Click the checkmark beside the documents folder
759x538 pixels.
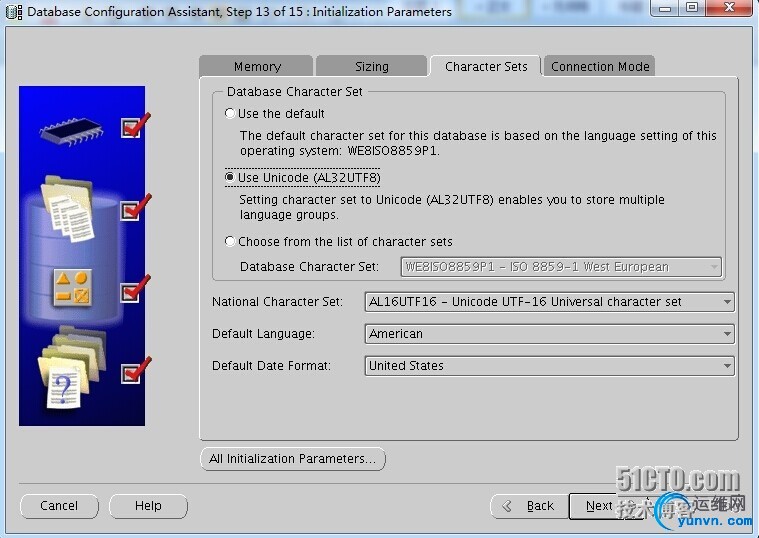click(x=135, y=208)
